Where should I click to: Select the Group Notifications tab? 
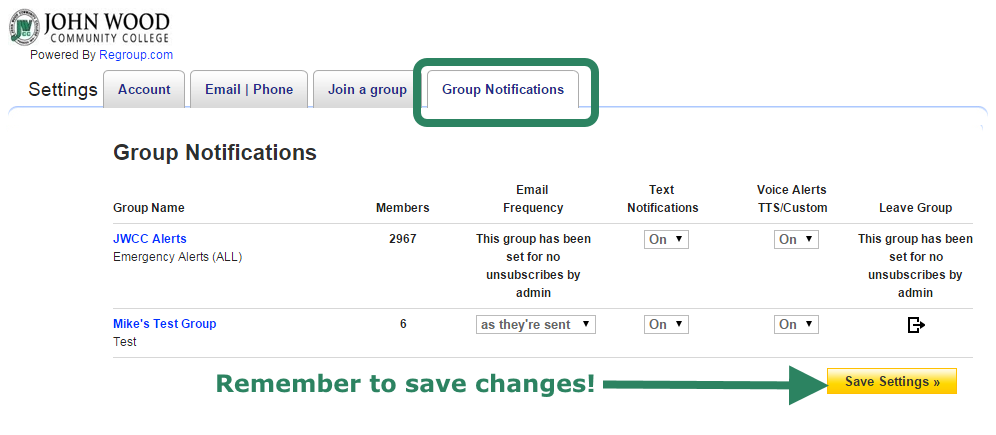tap(503, 90)
